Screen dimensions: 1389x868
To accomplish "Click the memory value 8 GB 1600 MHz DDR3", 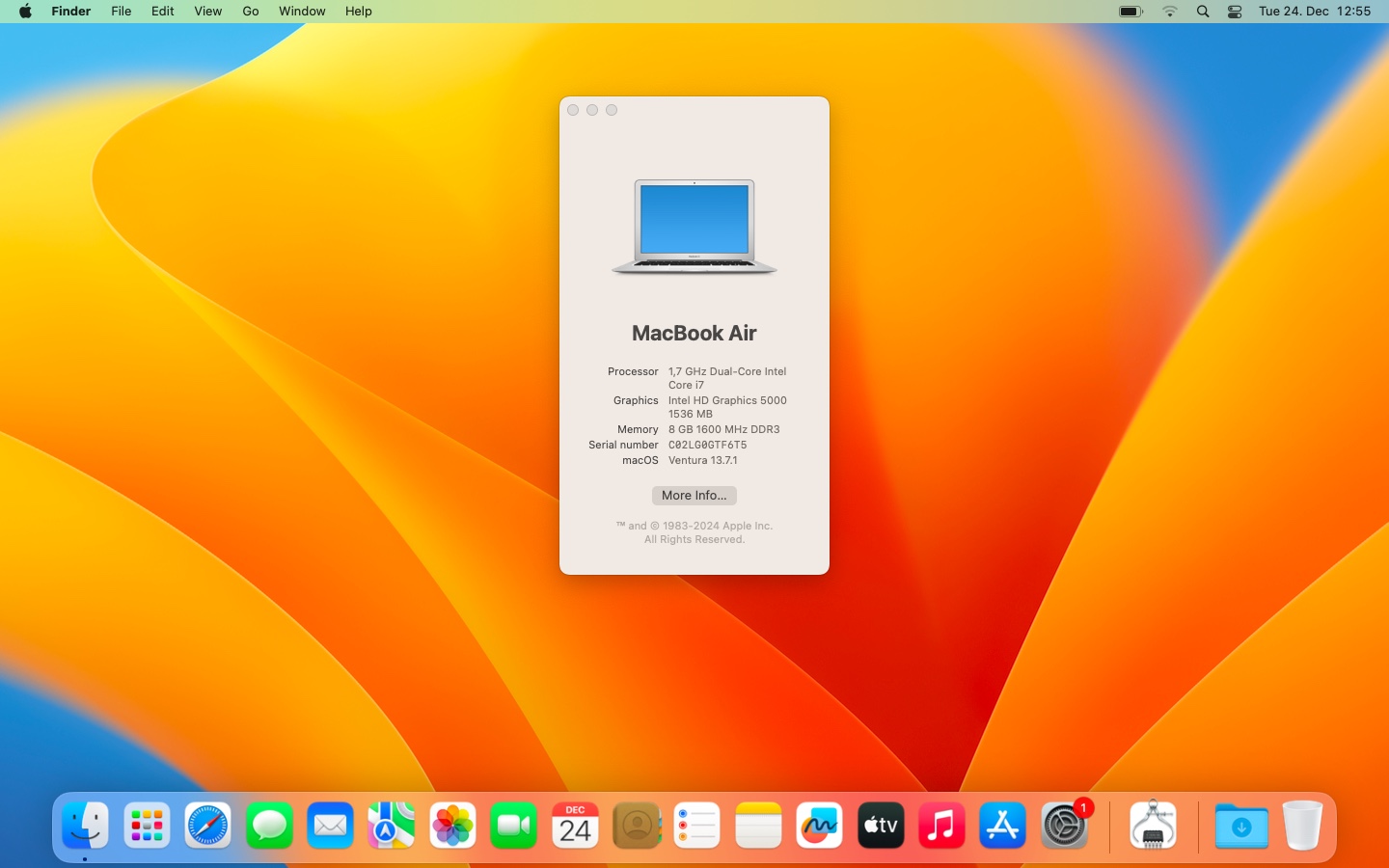I will pos(724,429).
